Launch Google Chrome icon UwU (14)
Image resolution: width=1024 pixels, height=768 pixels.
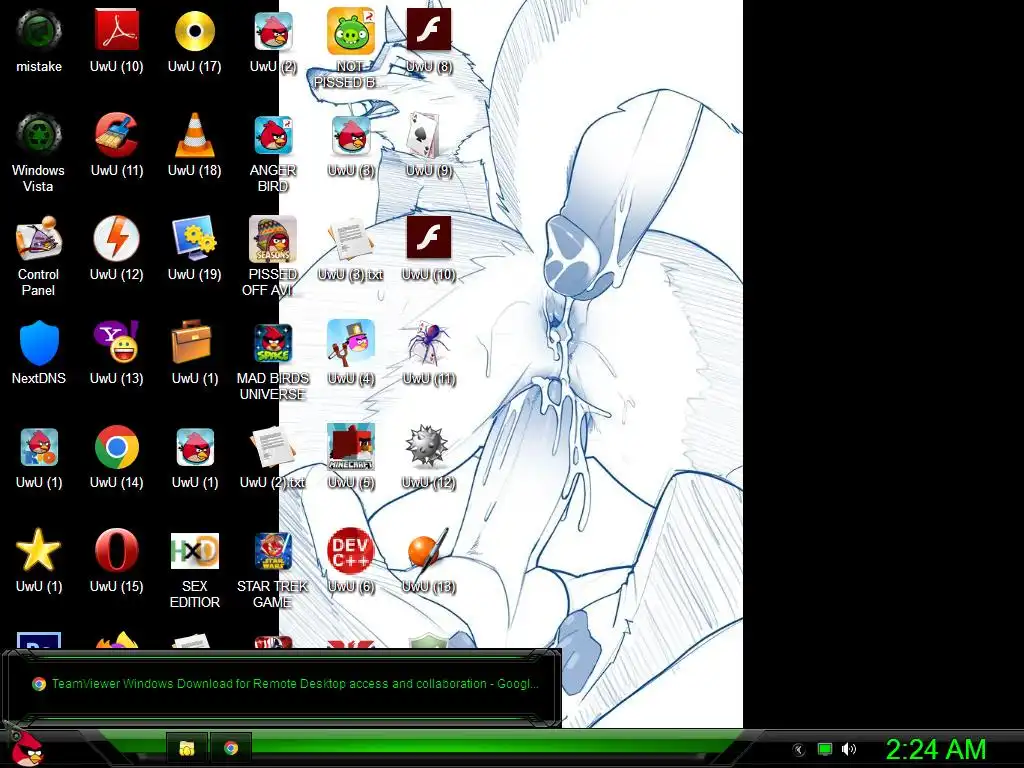[x=116, y=456]
